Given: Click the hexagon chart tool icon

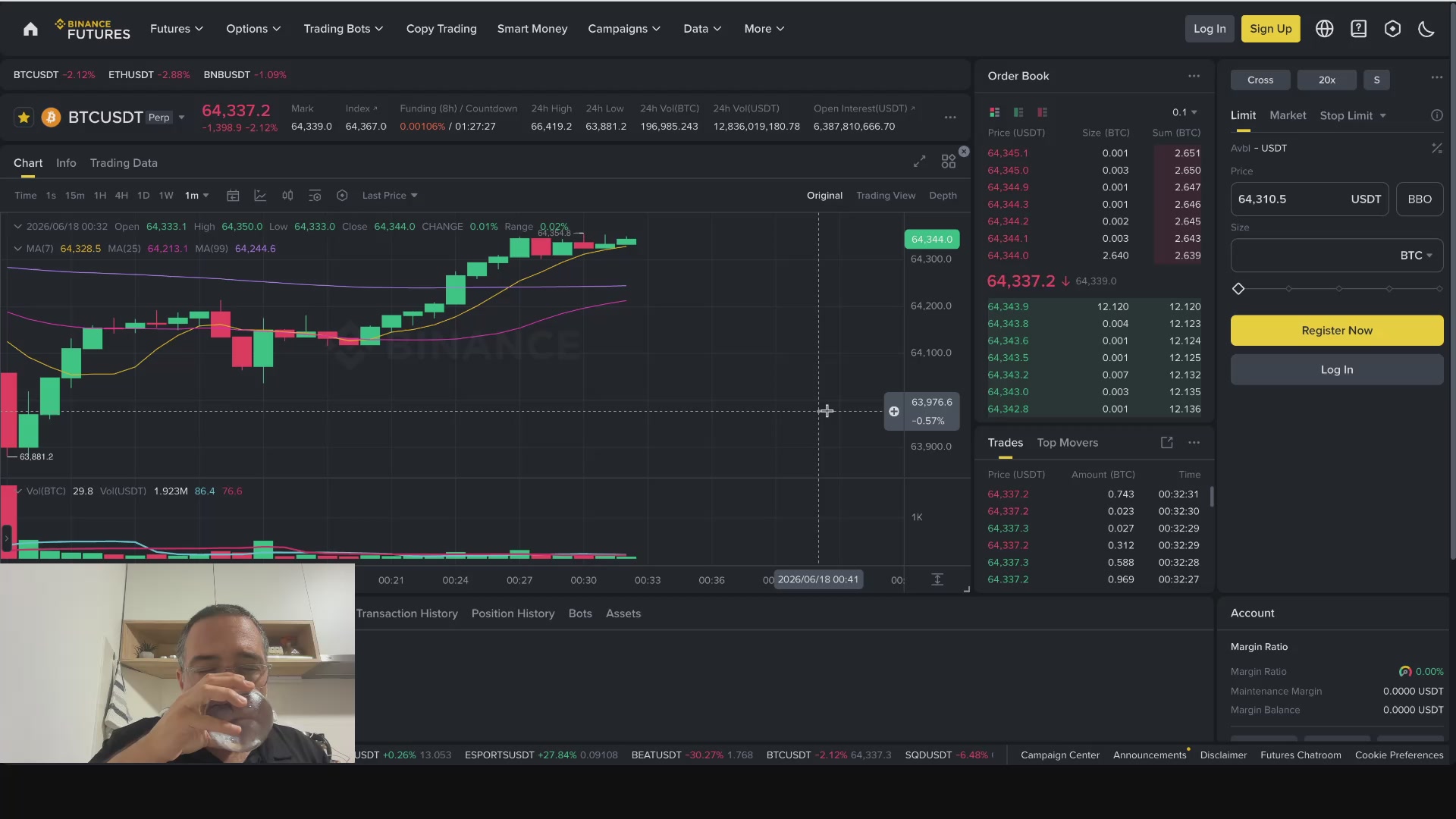Looking at the screenshot, I should [x=342, y=196].
